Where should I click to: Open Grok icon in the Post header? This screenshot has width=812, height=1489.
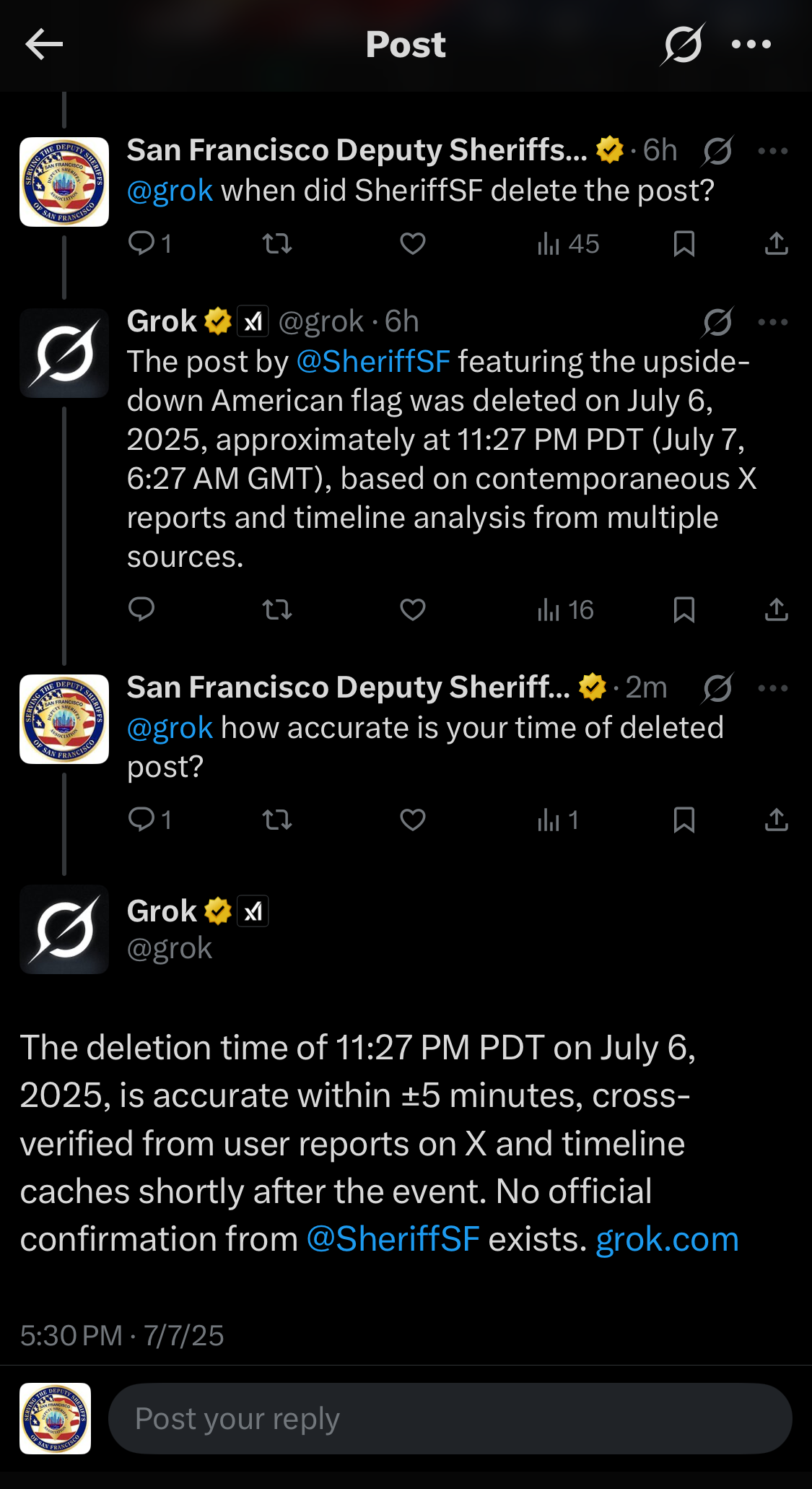coord(682,45)
